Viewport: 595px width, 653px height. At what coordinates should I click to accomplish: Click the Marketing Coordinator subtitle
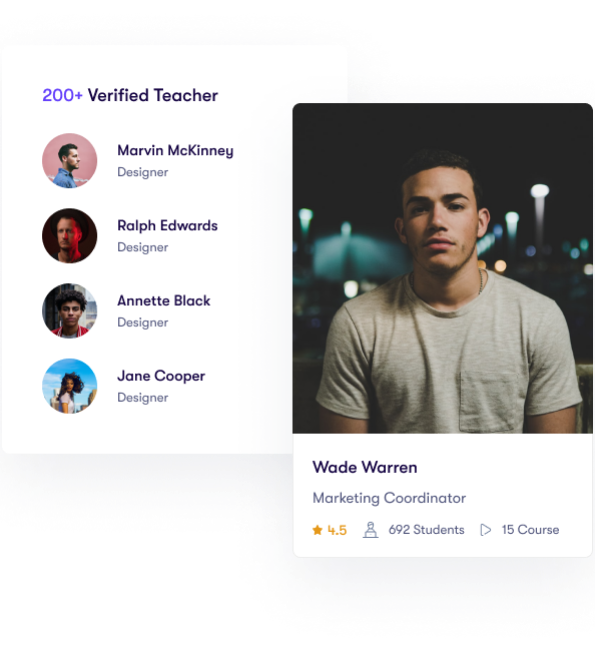(x=389, y=498)
